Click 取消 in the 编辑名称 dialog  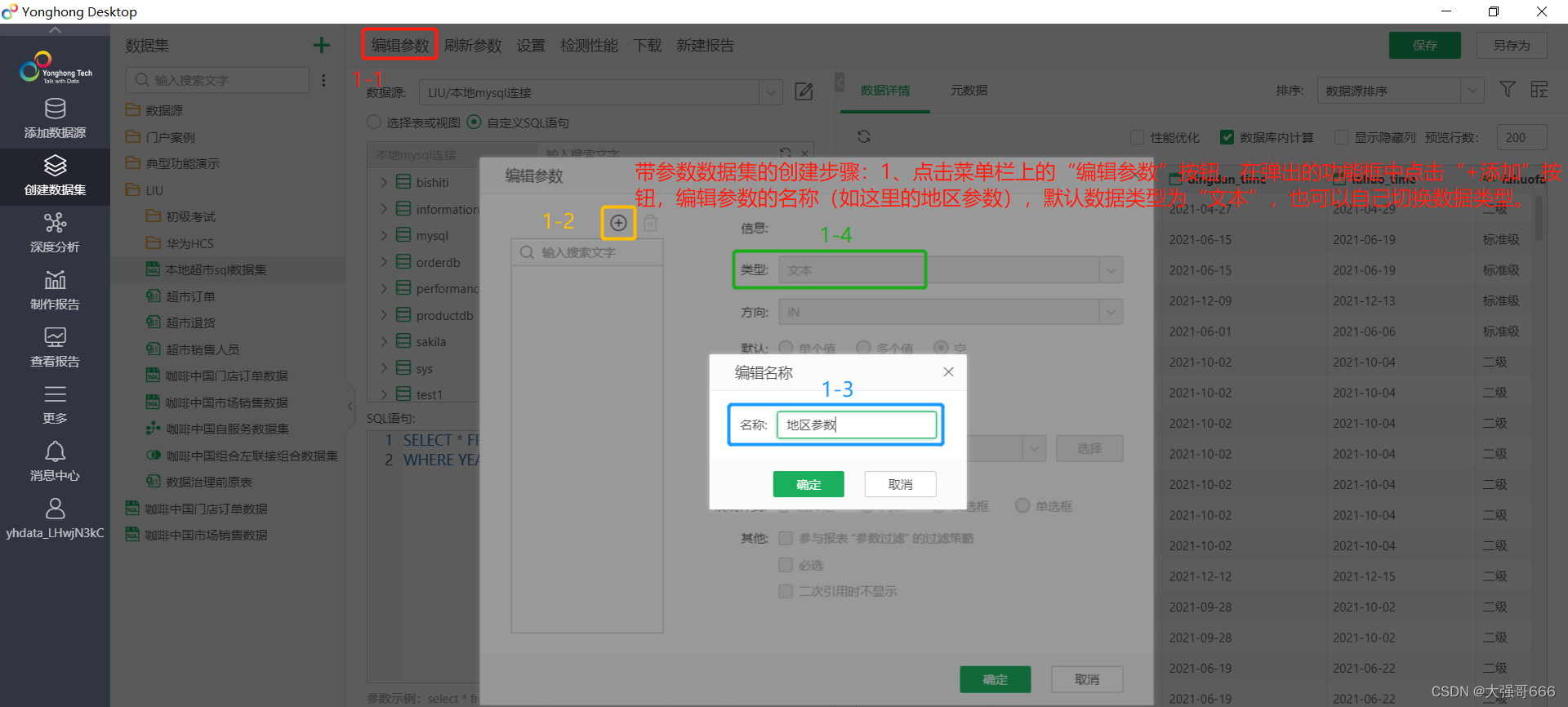pyautogui.click(x=900, y=484)
